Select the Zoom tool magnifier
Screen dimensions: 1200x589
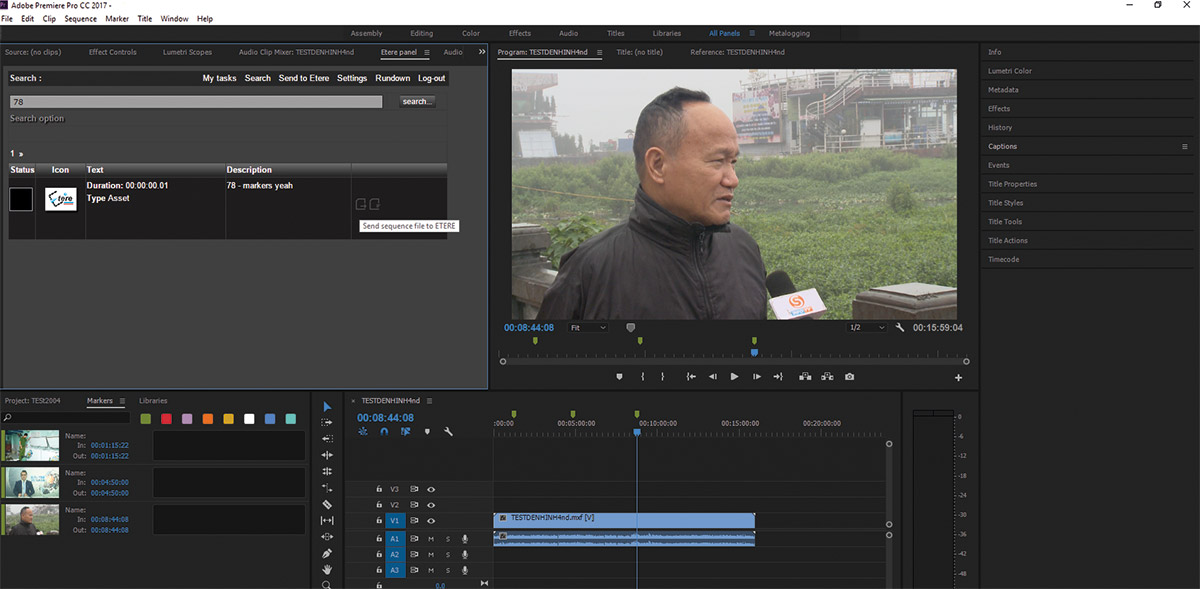tap(327, 585)
